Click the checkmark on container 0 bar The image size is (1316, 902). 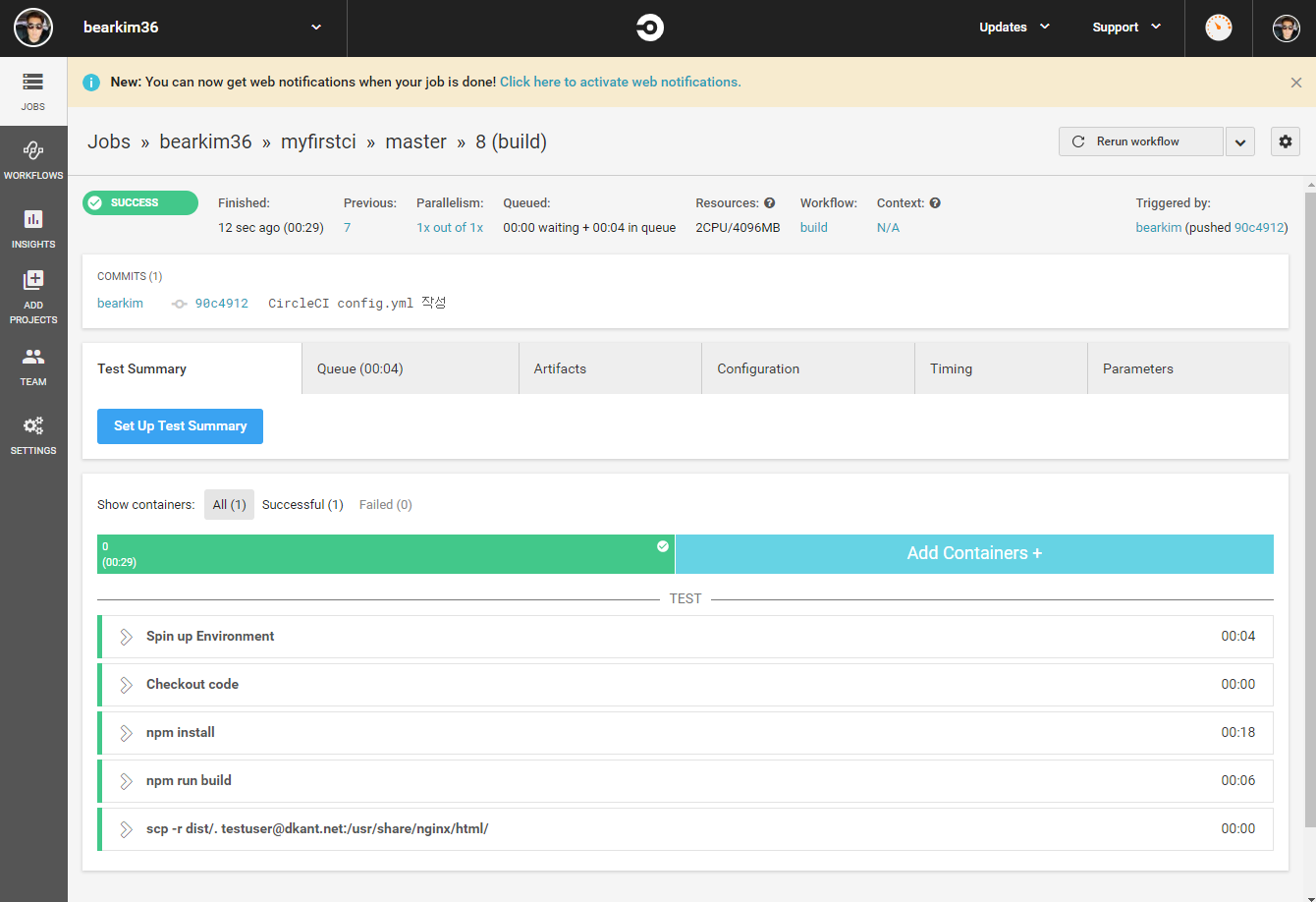[663, 546]
